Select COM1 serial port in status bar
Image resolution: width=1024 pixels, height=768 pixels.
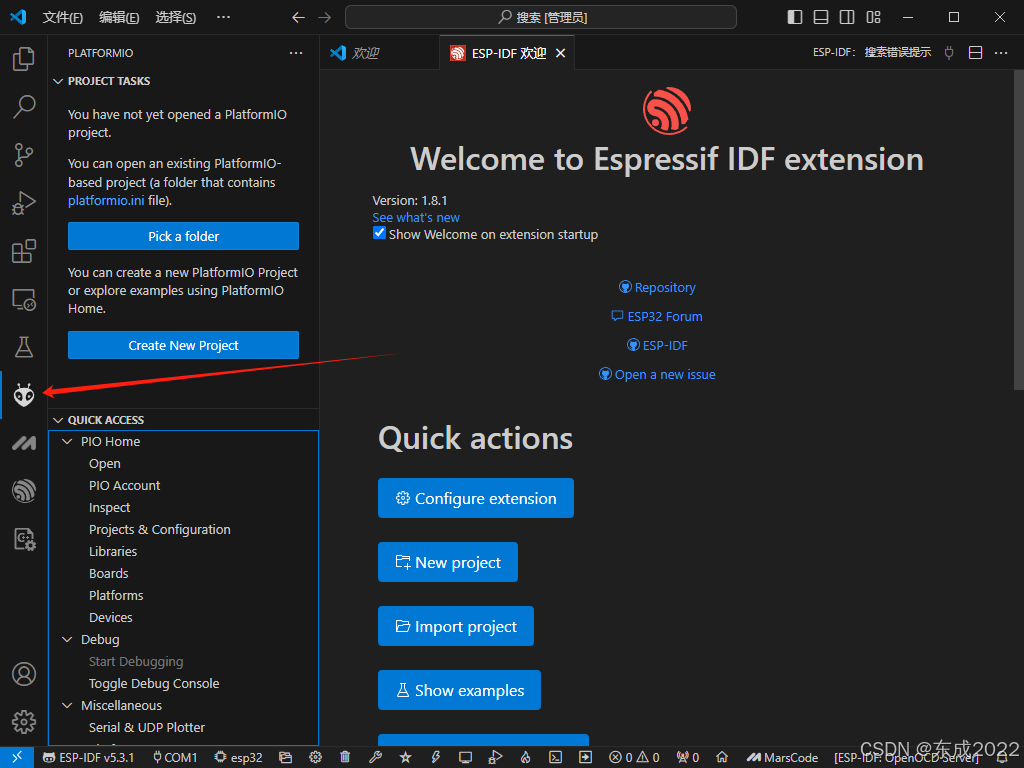click(174, 758)
